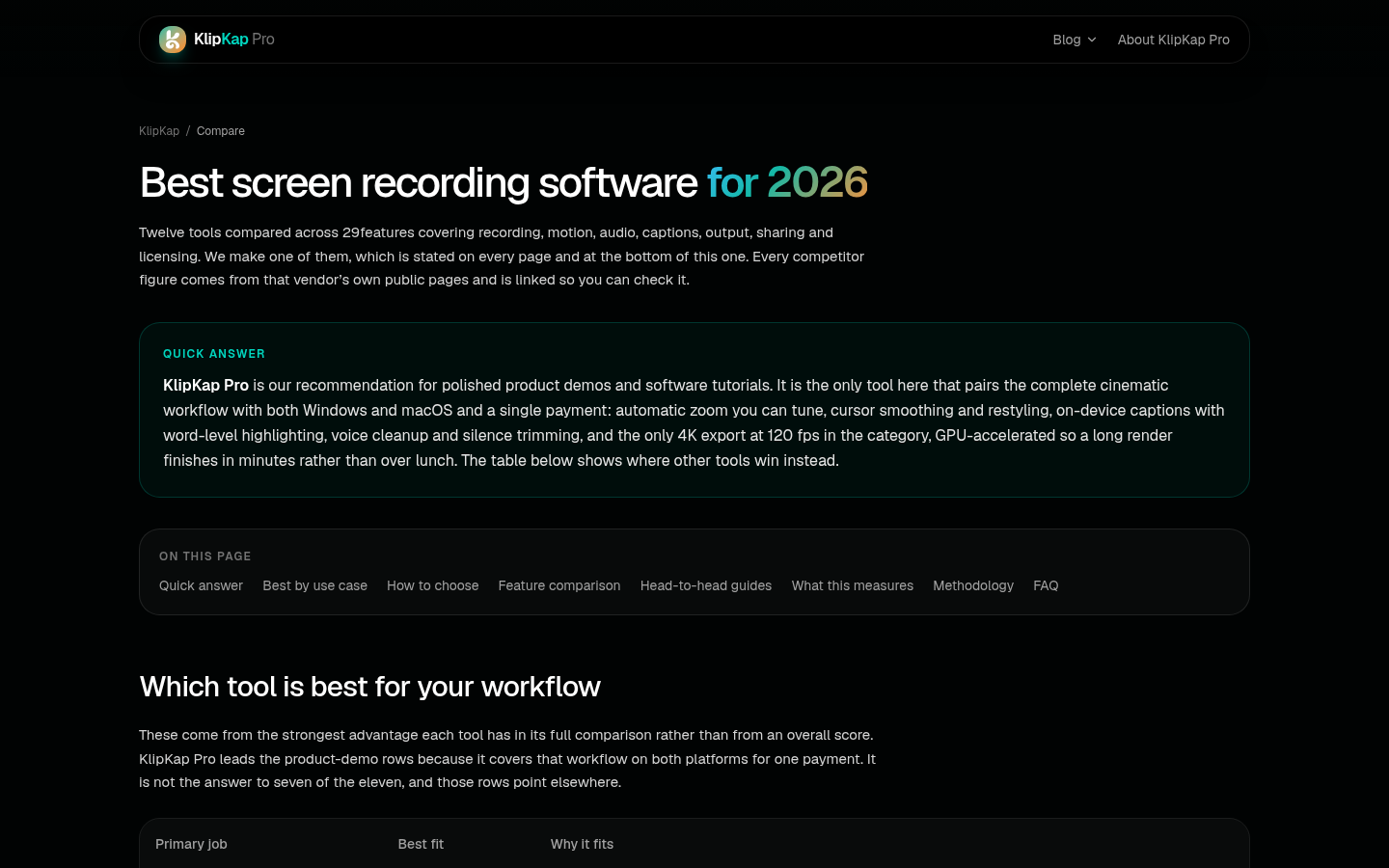Jump to What this measures section
Image resolution: width=1389 pixels, height=868 pixels.
point(853,585)
